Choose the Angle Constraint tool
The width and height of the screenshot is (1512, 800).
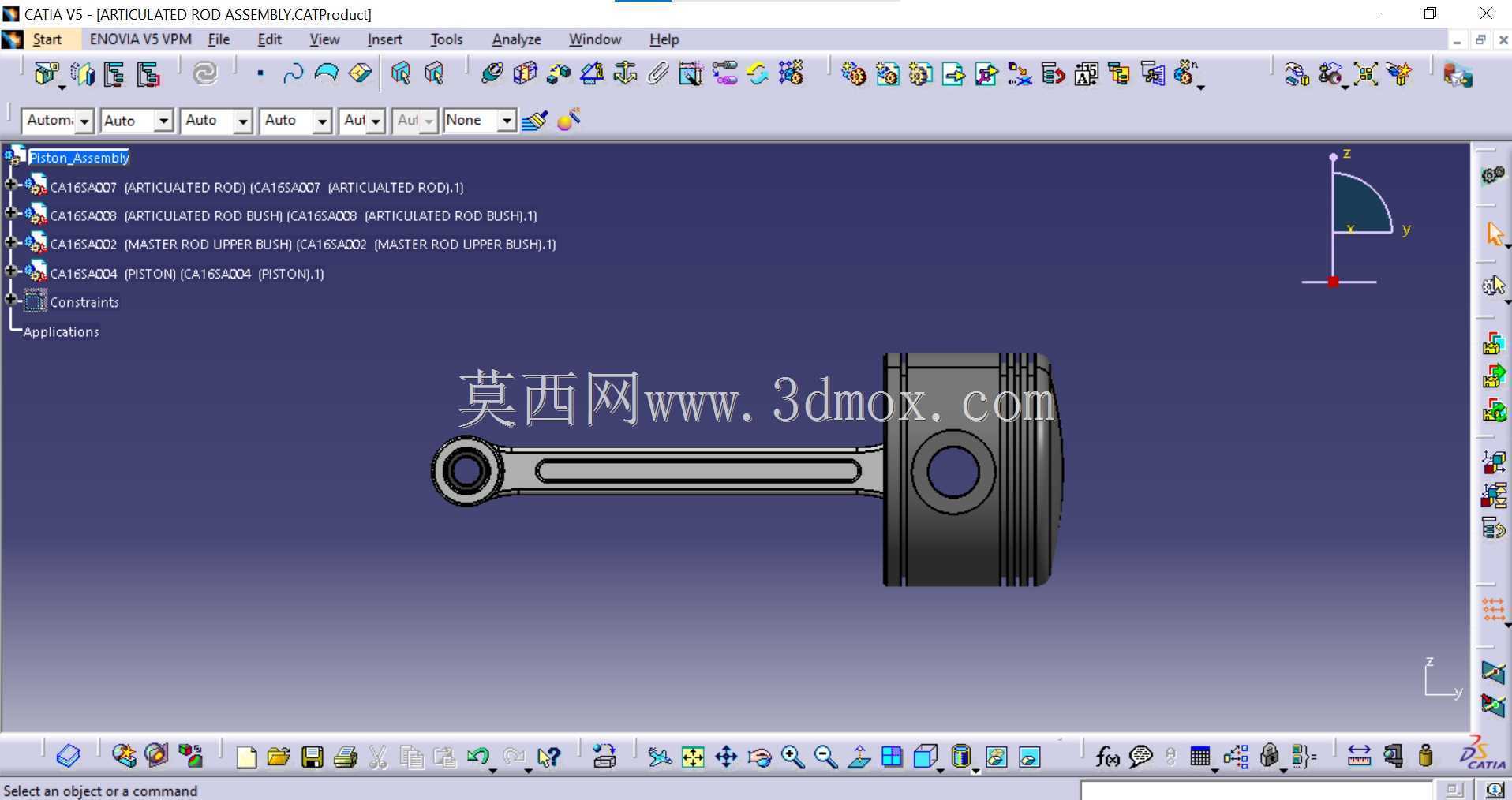tap(591, 74)
